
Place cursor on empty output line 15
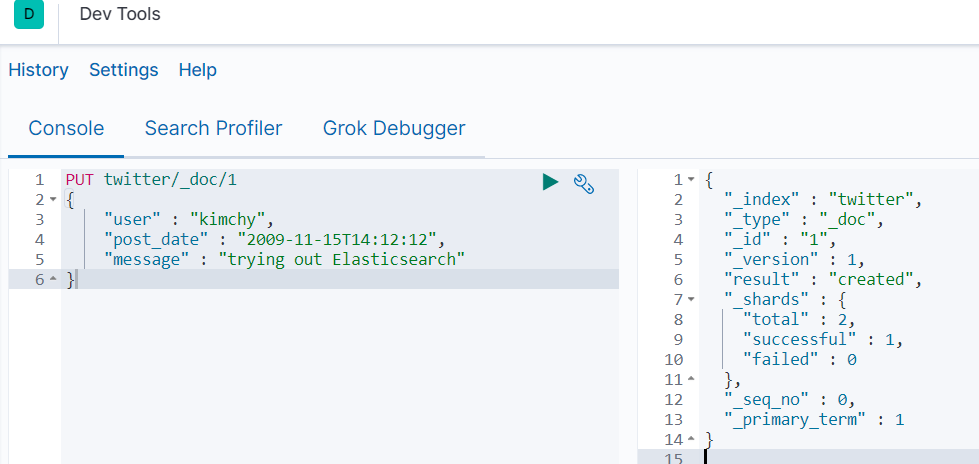click(840, 457)
